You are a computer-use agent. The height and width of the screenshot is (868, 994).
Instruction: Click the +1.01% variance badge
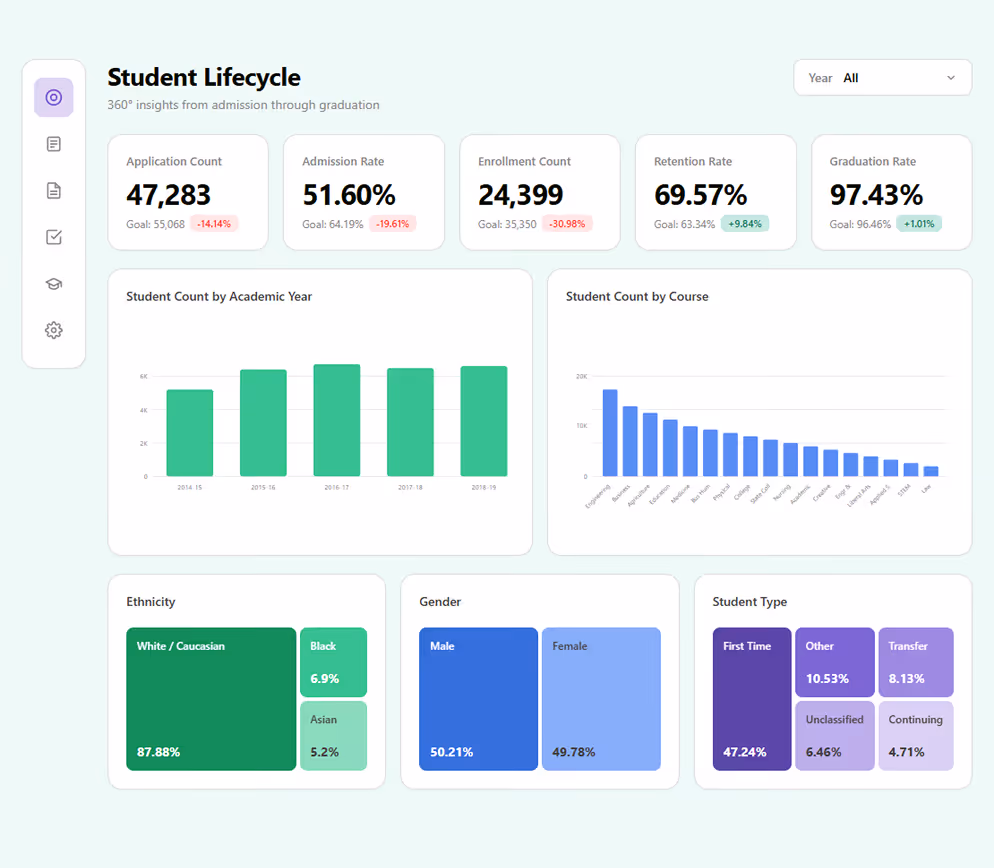919,224
